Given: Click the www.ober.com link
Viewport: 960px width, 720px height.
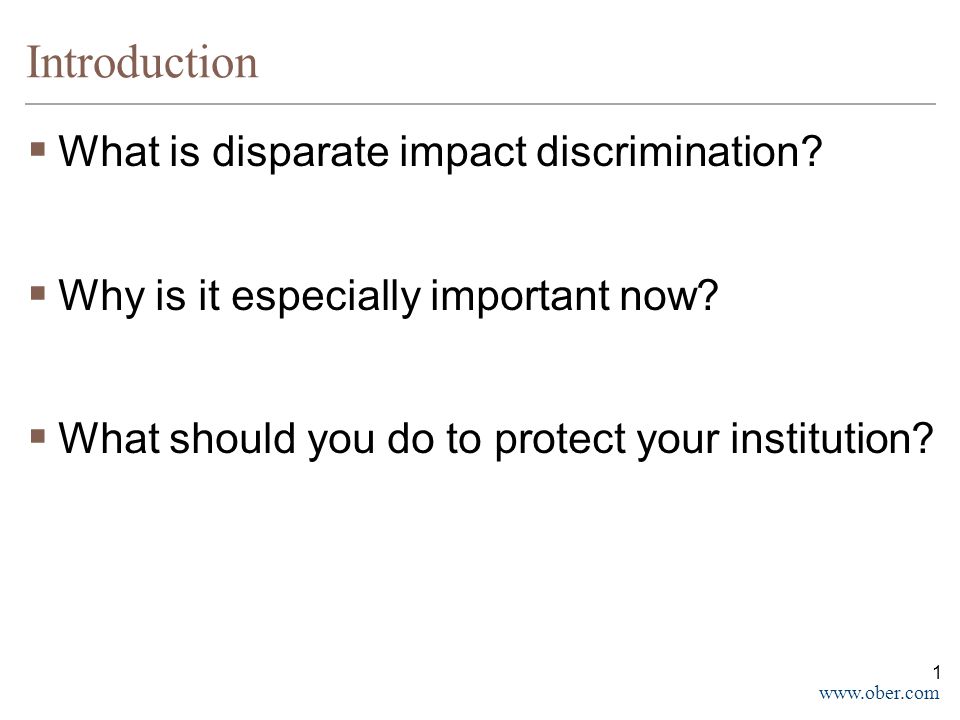Looking at the screenshot, I should click(x=879, y=693).
